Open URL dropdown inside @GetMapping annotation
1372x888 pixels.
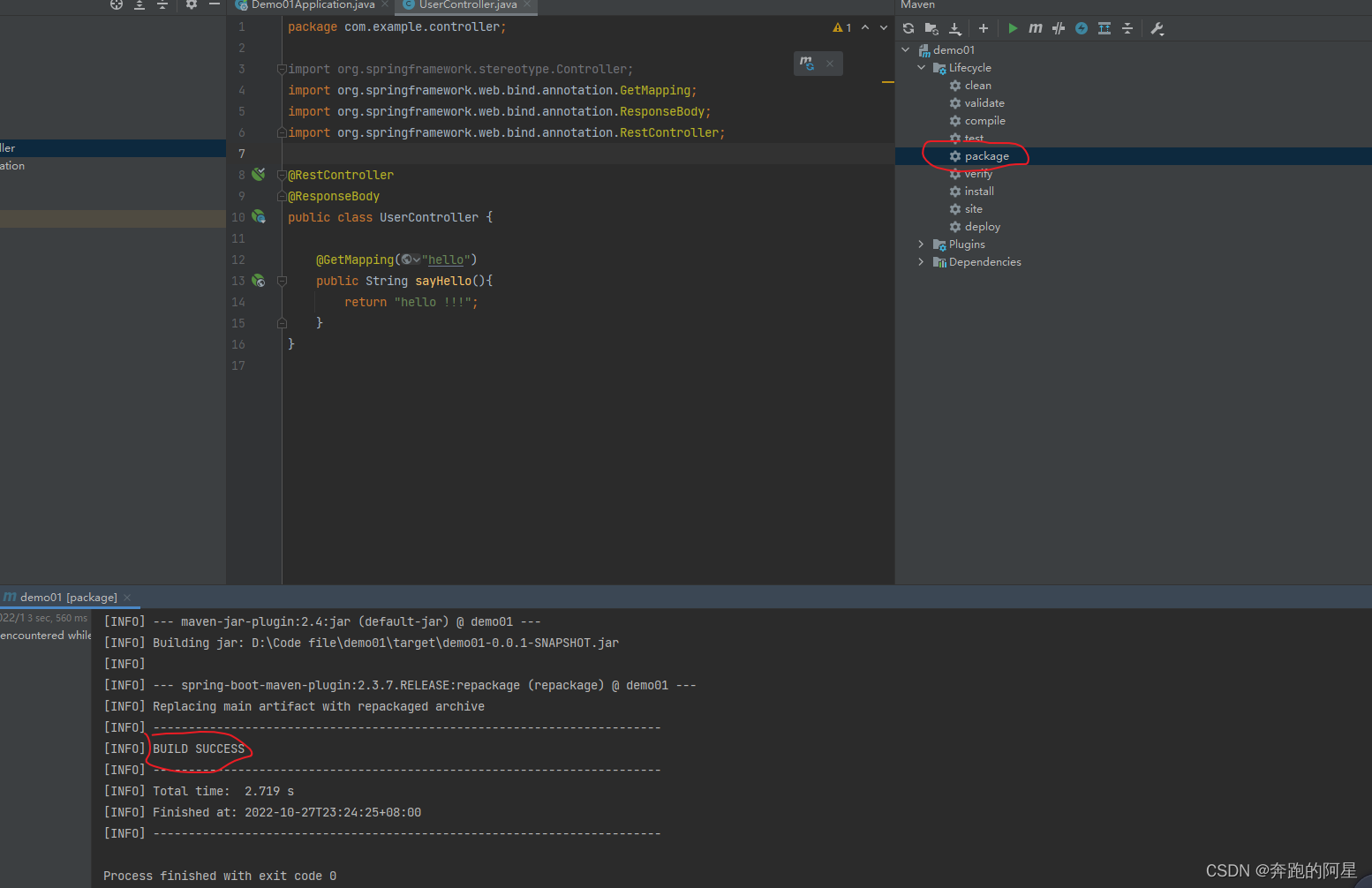click(x=411, y=260)
